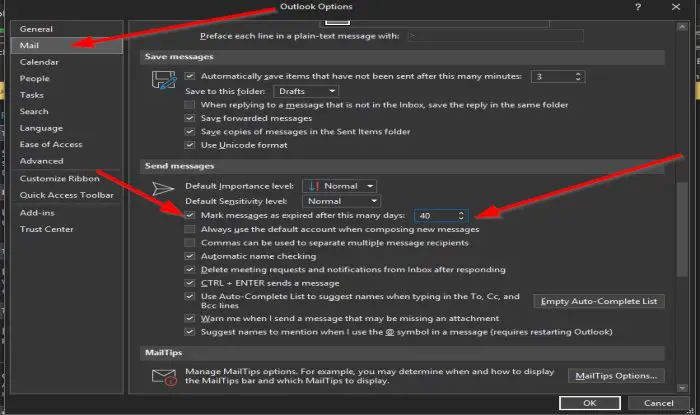Open the Tasks options category

click(67, 95)
